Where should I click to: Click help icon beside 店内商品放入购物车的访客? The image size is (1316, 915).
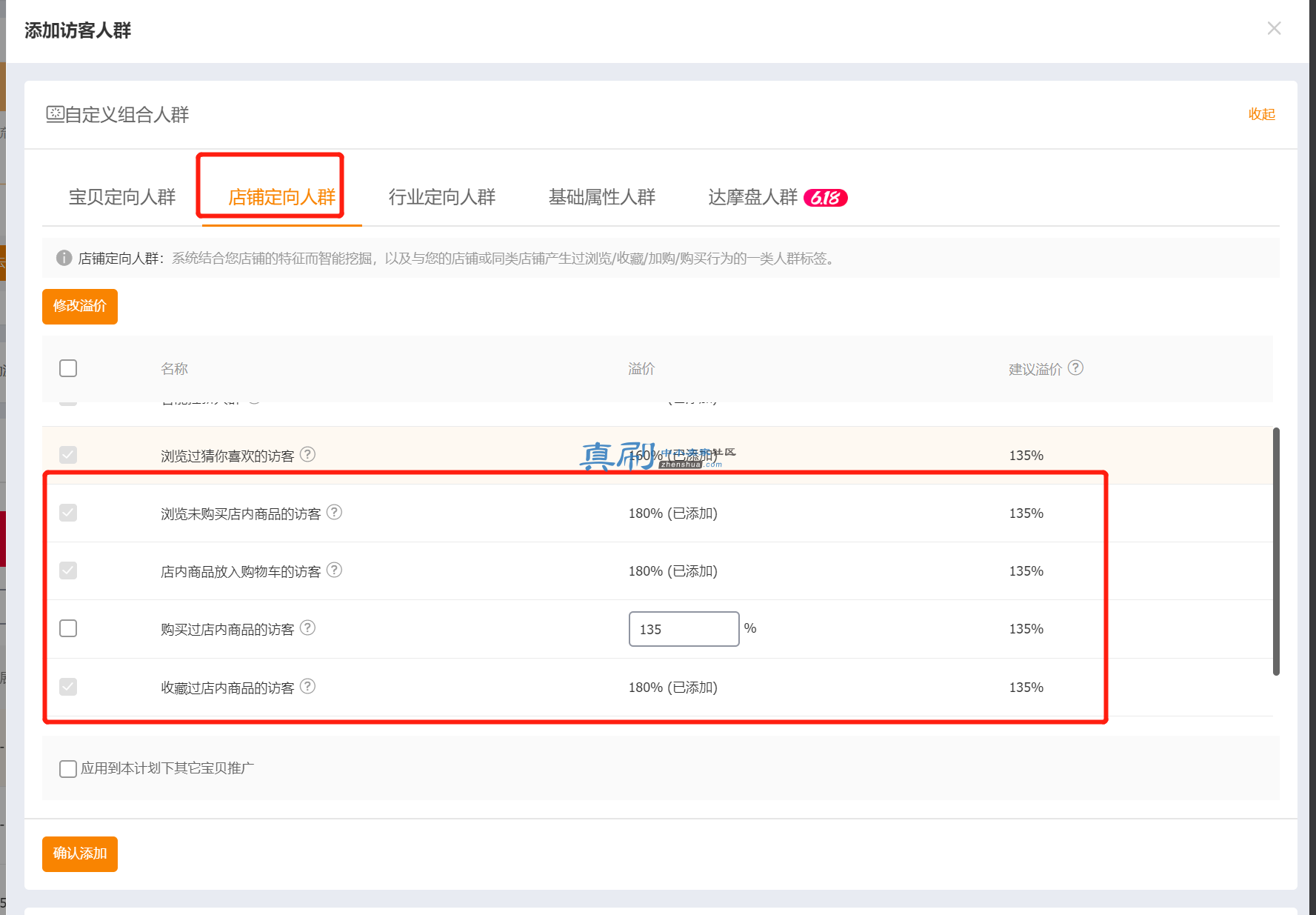[x=335, y=570]
